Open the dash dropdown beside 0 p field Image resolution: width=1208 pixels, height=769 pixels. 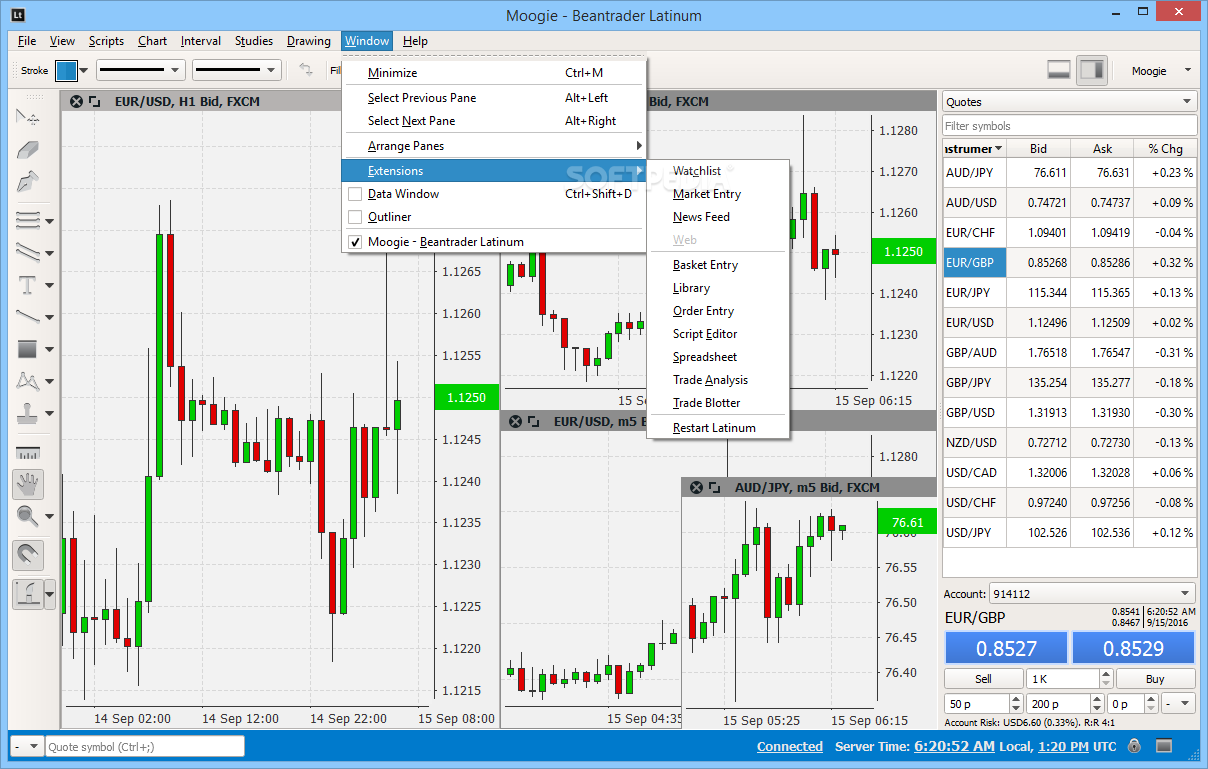pyautogui.click(x=1180, y=704)
